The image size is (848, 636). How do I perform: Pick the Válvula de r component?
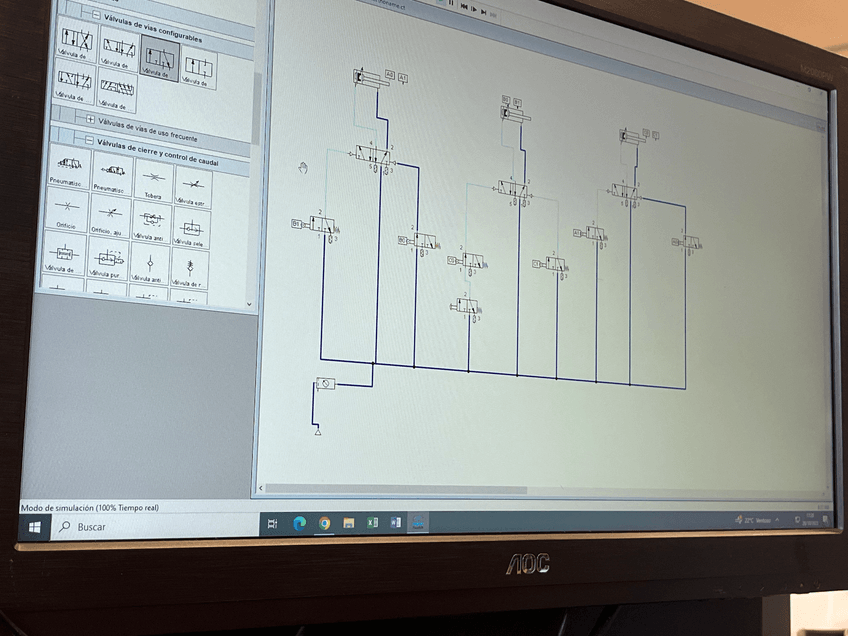(189, 269)
